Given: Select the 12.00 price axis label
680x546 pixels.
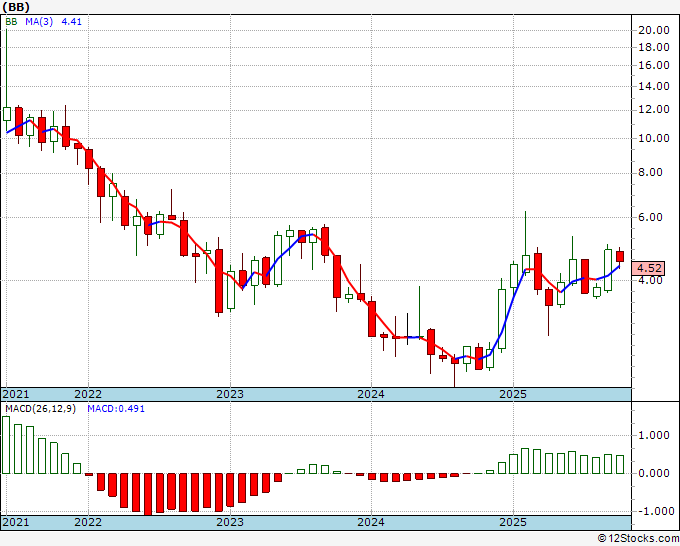Looking at the screenshot, I should 654,110.
